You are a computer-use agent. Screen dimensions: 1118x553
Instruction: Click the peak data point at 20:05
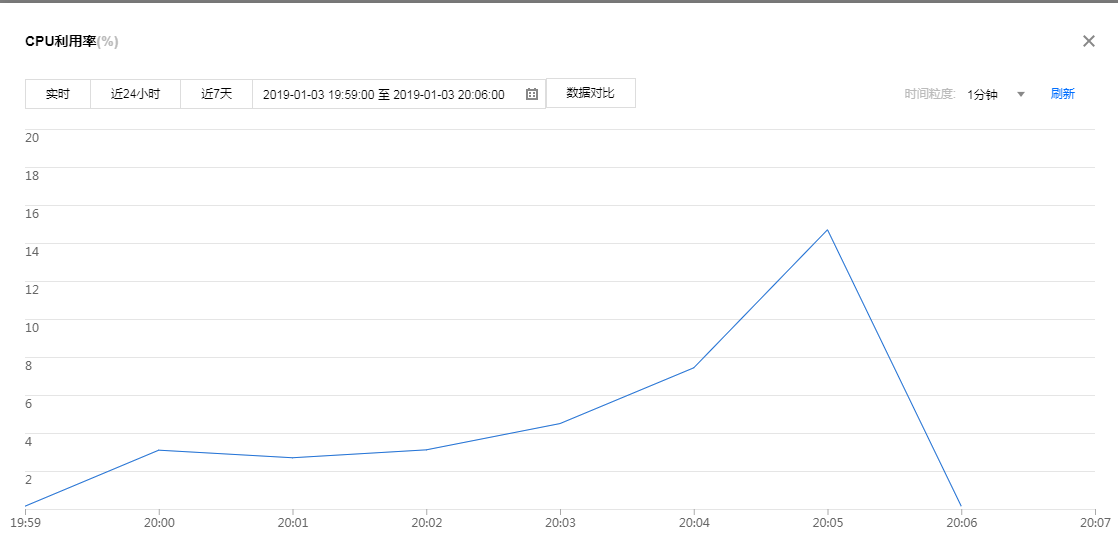point(827,230)
